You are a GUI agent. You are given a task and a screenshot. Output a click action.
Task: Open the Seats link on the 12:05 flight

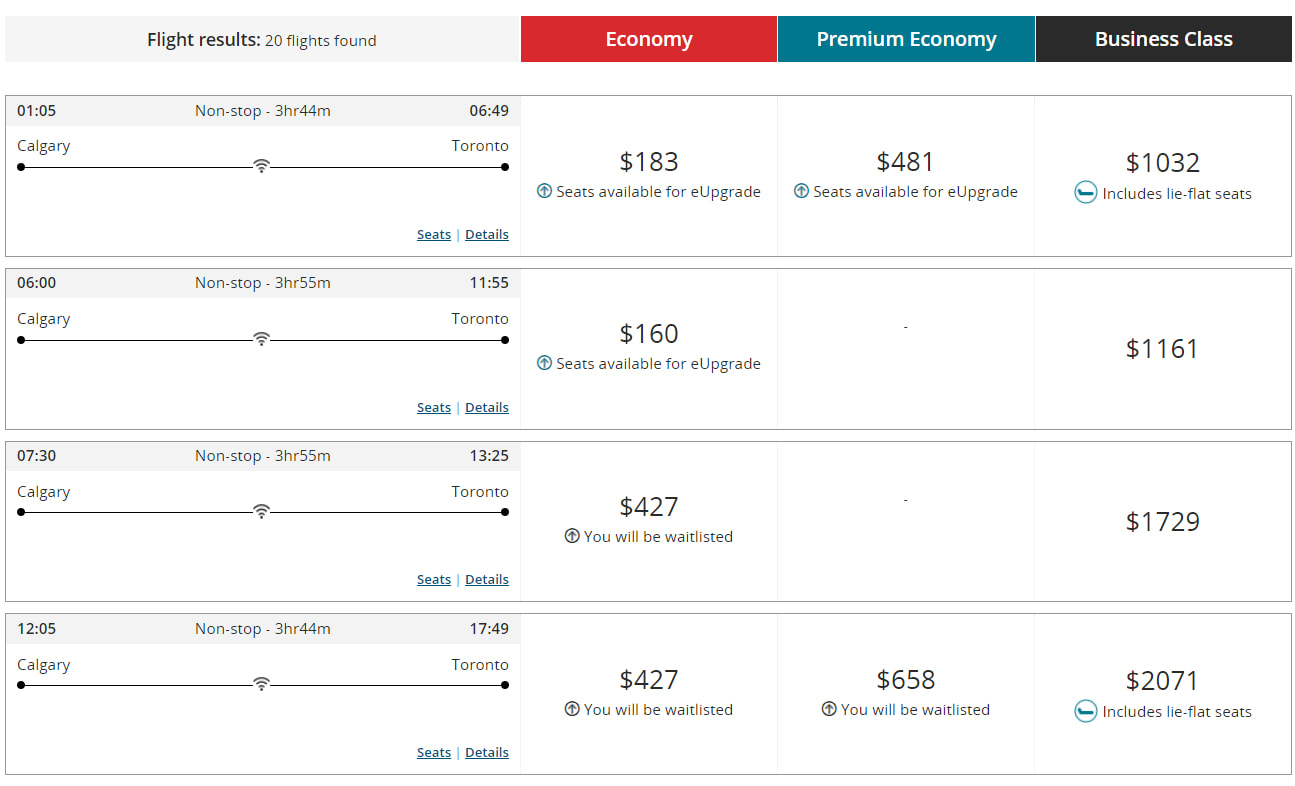coord(433,752)
